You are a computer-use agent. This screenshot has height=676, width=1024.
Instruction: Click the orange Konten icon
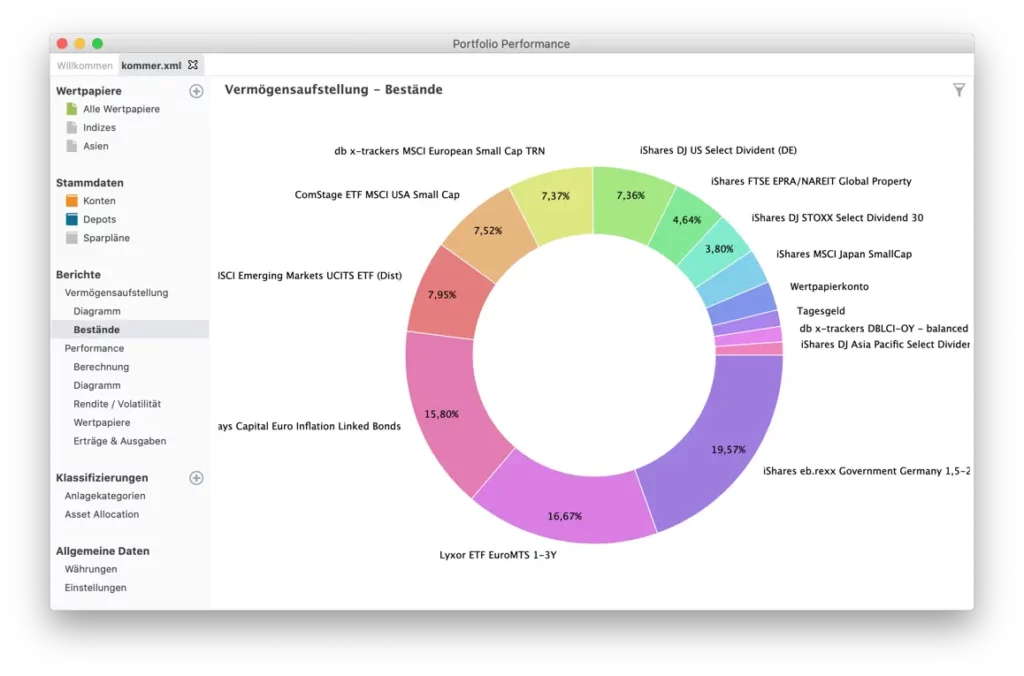(x=71, y=201)
